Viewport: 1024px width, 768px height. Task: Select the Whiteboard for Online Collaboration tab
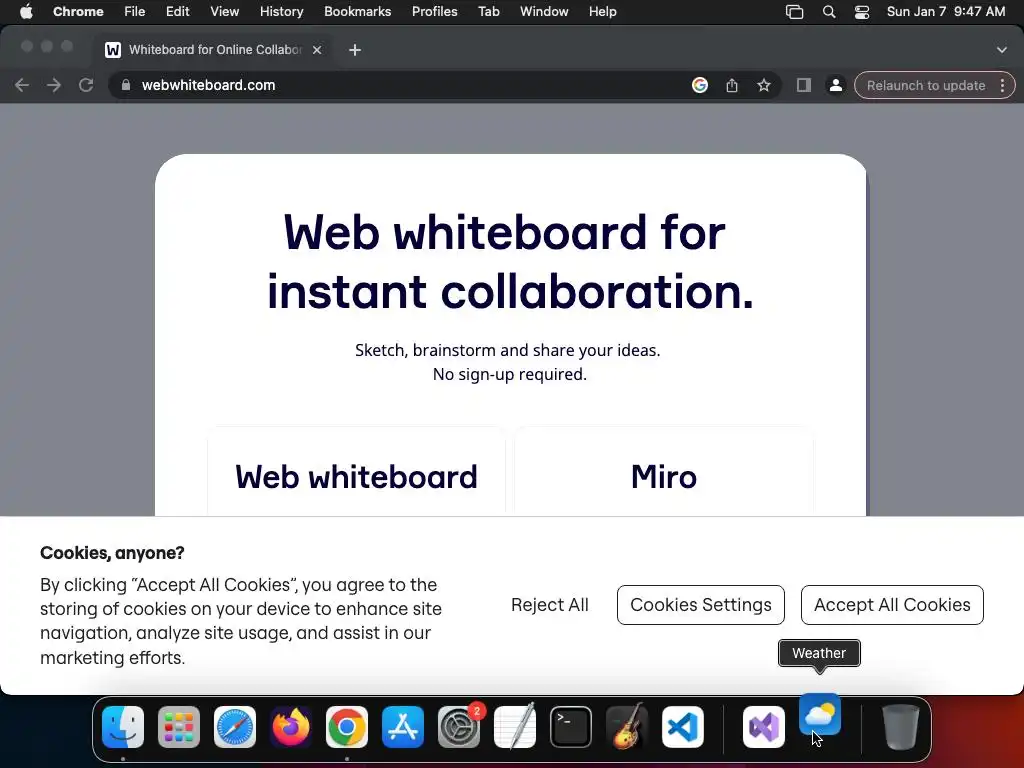click(x=214, y=50)
